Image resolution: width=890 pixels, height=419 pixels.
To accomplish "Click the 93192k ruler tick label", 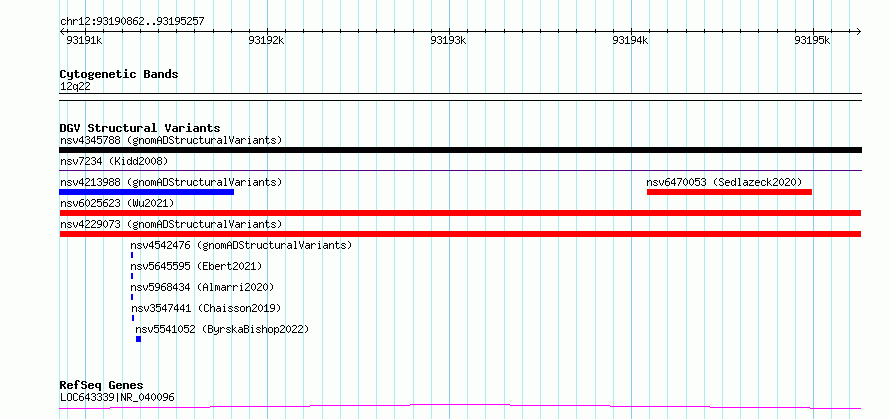I will coord(266,40).
